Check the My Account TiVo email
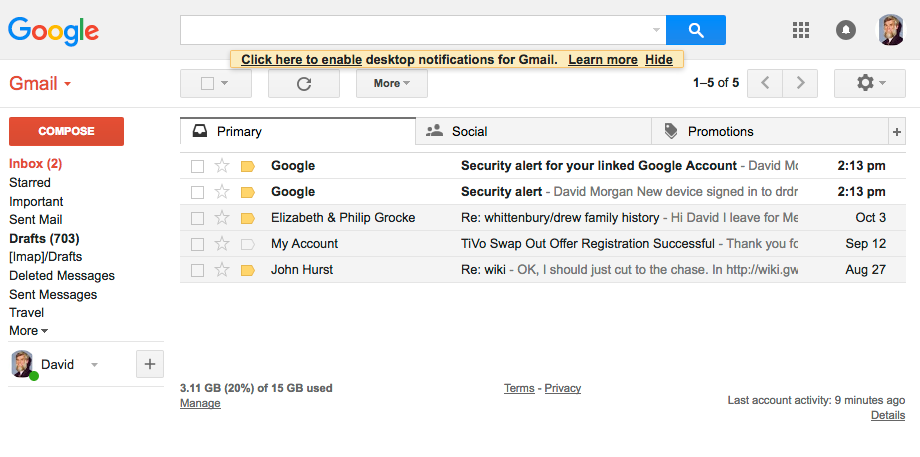 click(x=198, y=244)
